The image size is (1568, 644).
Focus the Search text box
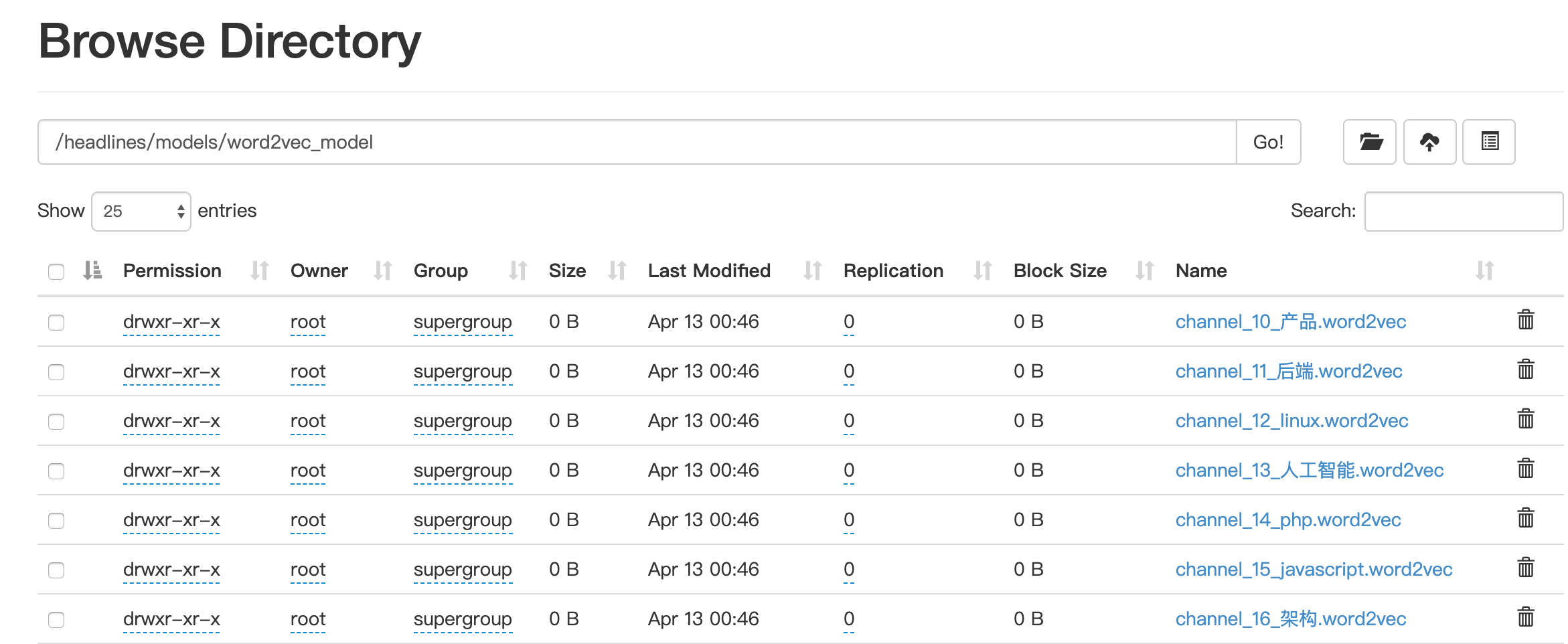[1464, 212]
